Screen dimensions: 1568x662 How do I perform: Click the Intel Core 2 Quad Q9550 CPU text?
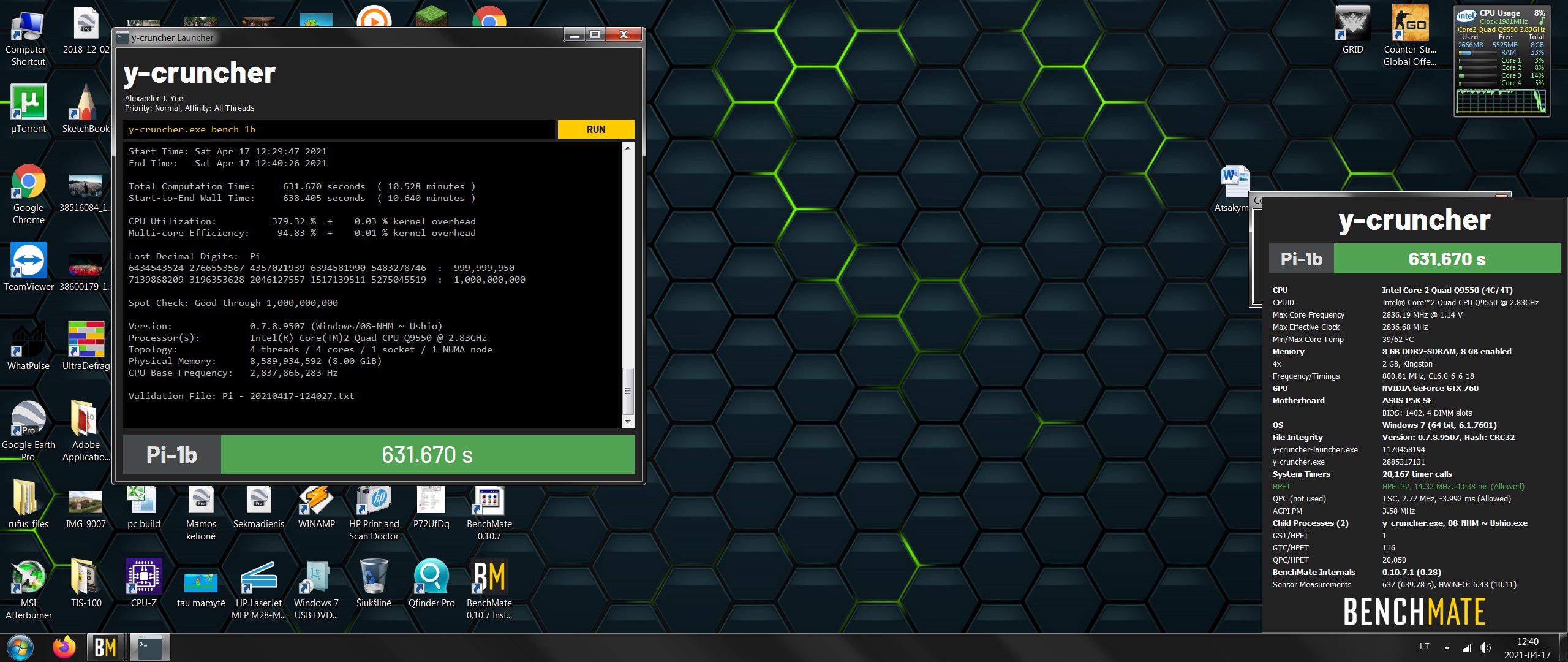tap(1447, 290)
